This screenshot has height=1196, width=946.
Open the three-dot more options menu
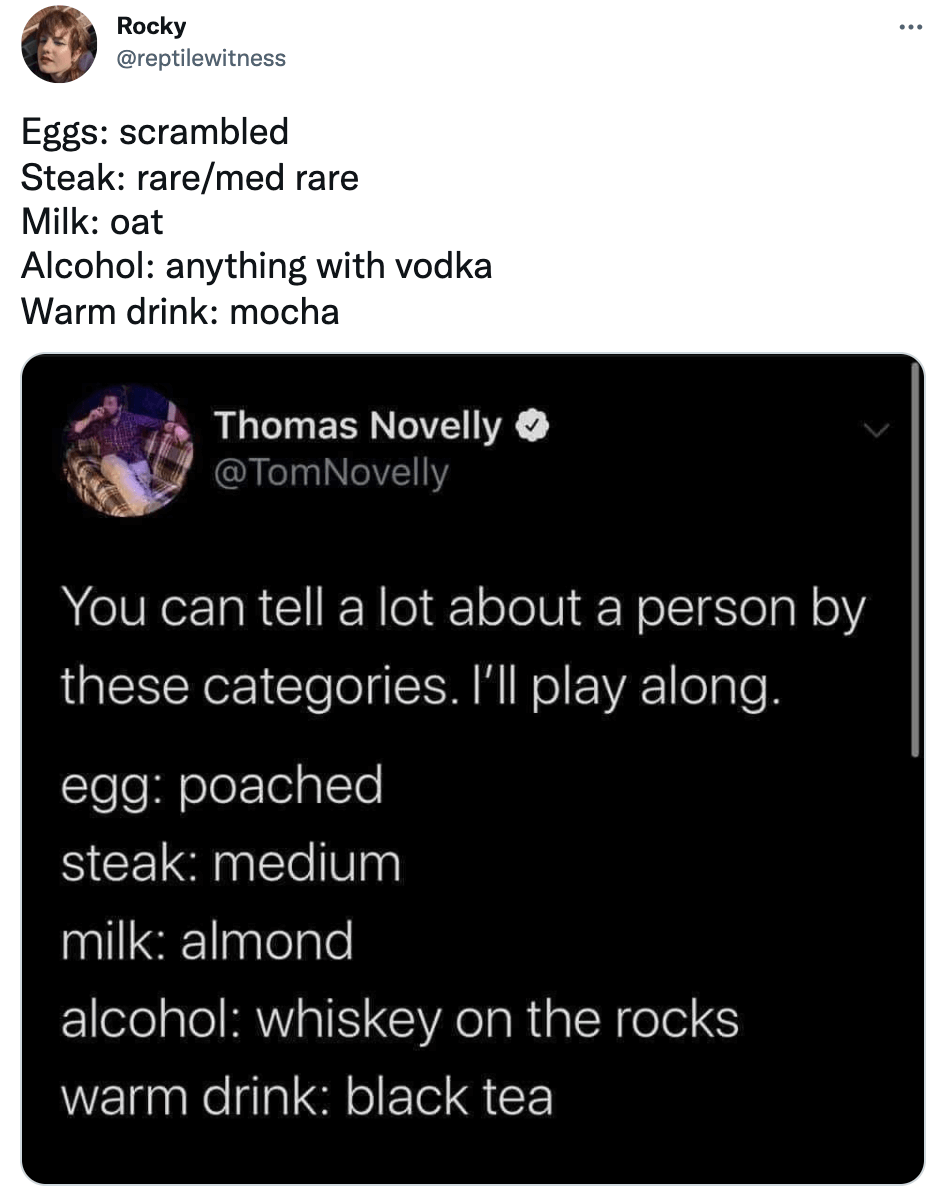(x=908, y=27)
